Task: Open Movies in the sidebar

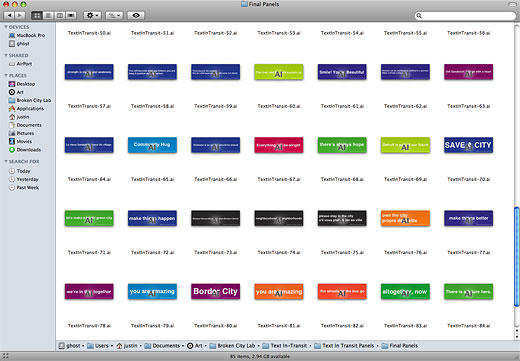Action: [20, 142]
